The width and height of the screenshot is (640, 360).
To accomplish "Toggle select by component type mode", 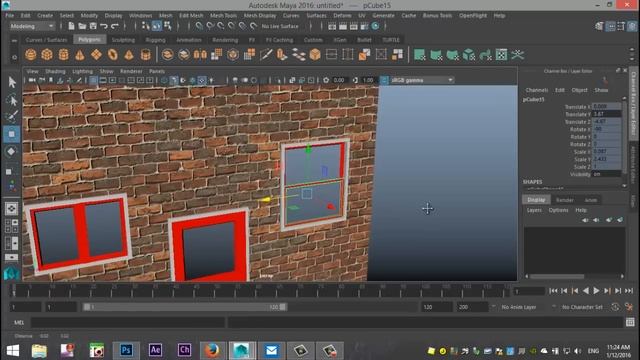I will (168, 26).
